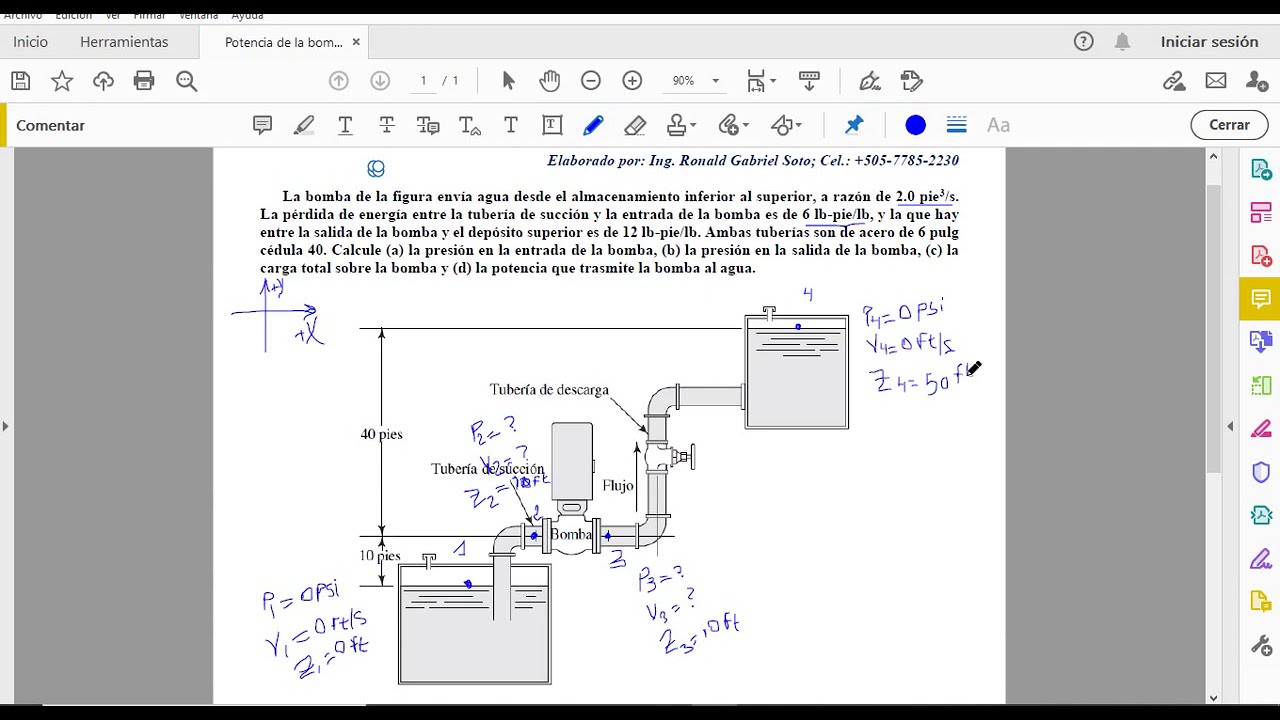Open the page fit options dropdown
Image resolution: width=1280 pixels, height=720 pixels.
761,81
